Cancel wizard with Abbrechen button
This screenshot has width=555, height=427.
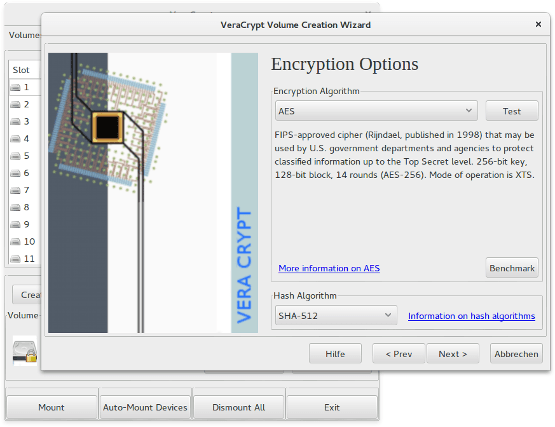point(516,354)
